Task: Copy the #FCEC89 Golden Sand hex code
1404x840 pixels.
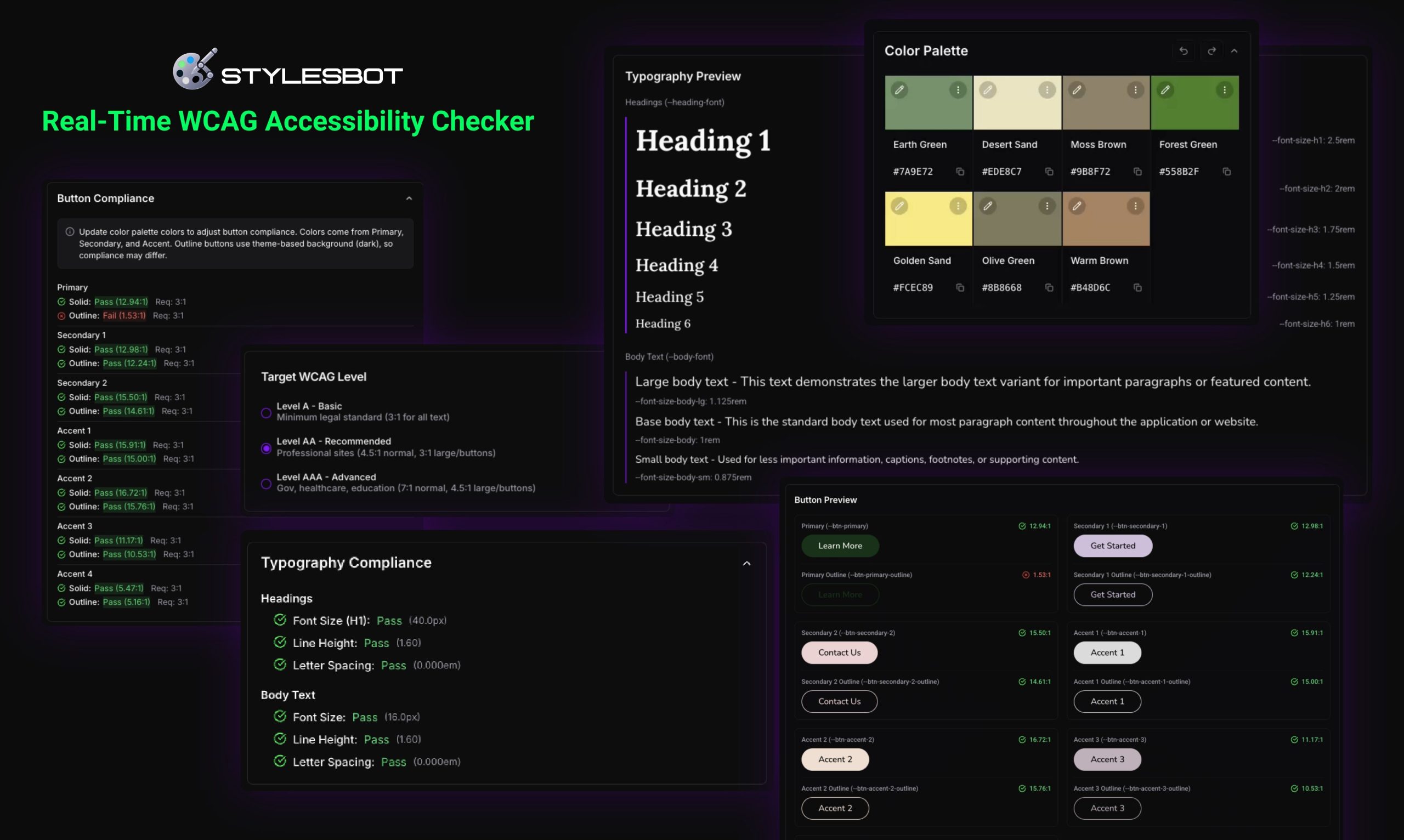Action: [x=960, y=287]
